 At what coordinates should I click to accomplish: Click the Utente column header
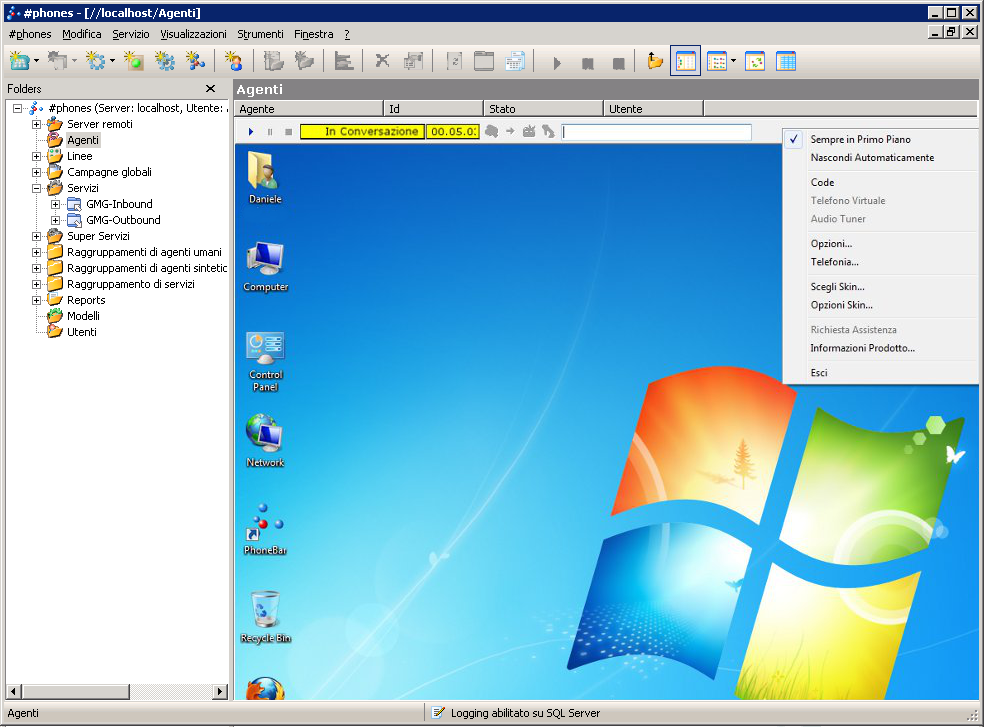(653, 109)
